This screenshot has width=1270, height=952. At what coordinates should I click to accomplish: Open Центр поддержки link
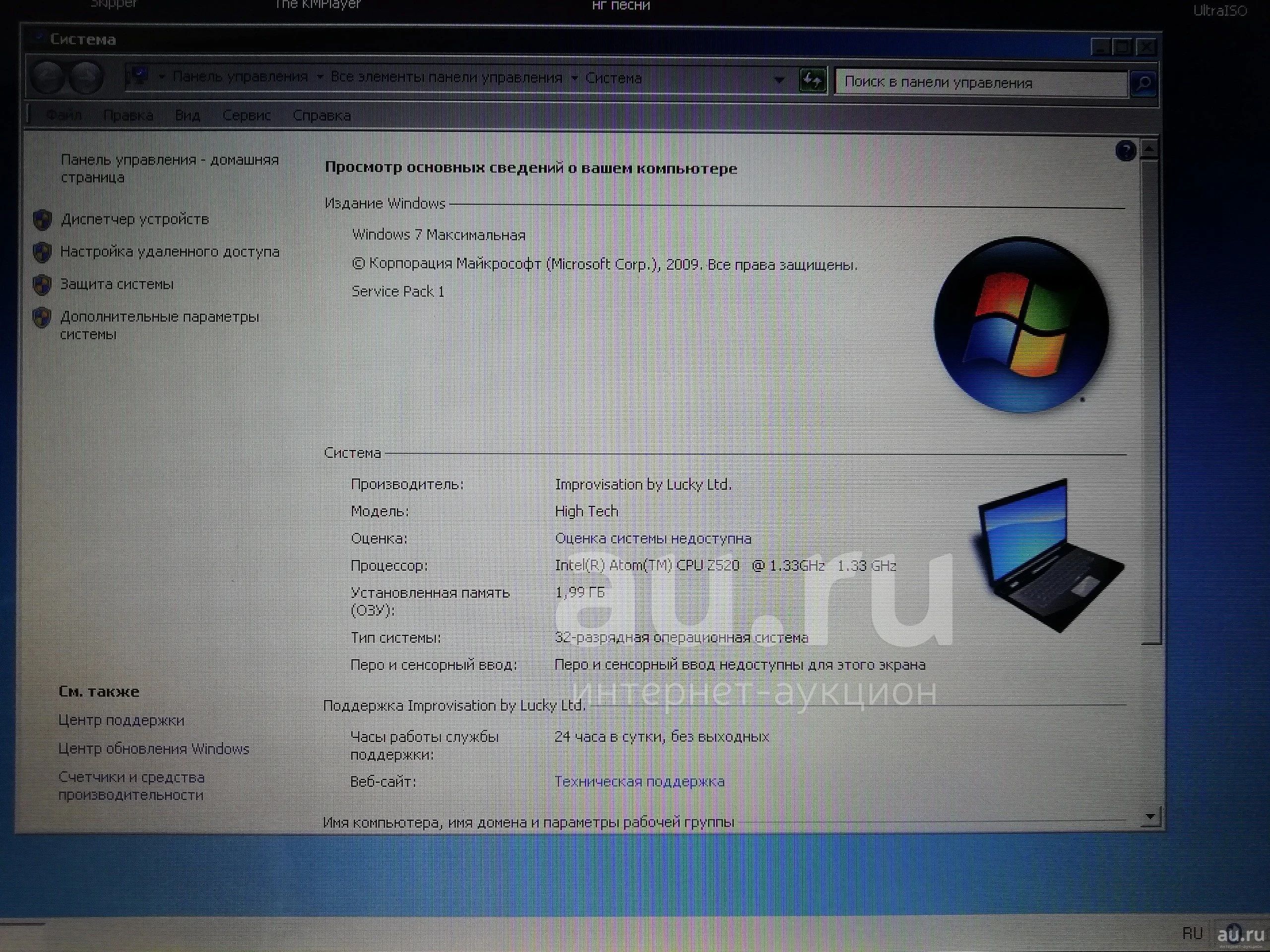click(121, 720)
